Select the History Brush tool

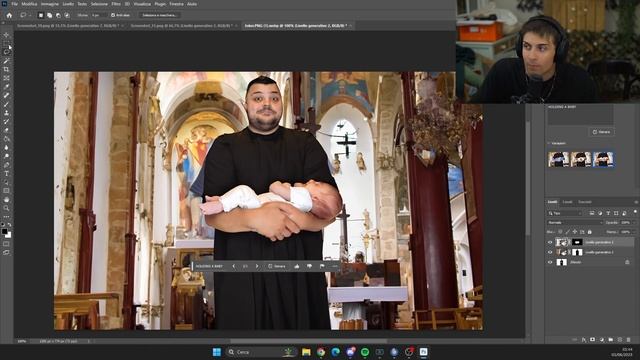[x=6, y=121]
